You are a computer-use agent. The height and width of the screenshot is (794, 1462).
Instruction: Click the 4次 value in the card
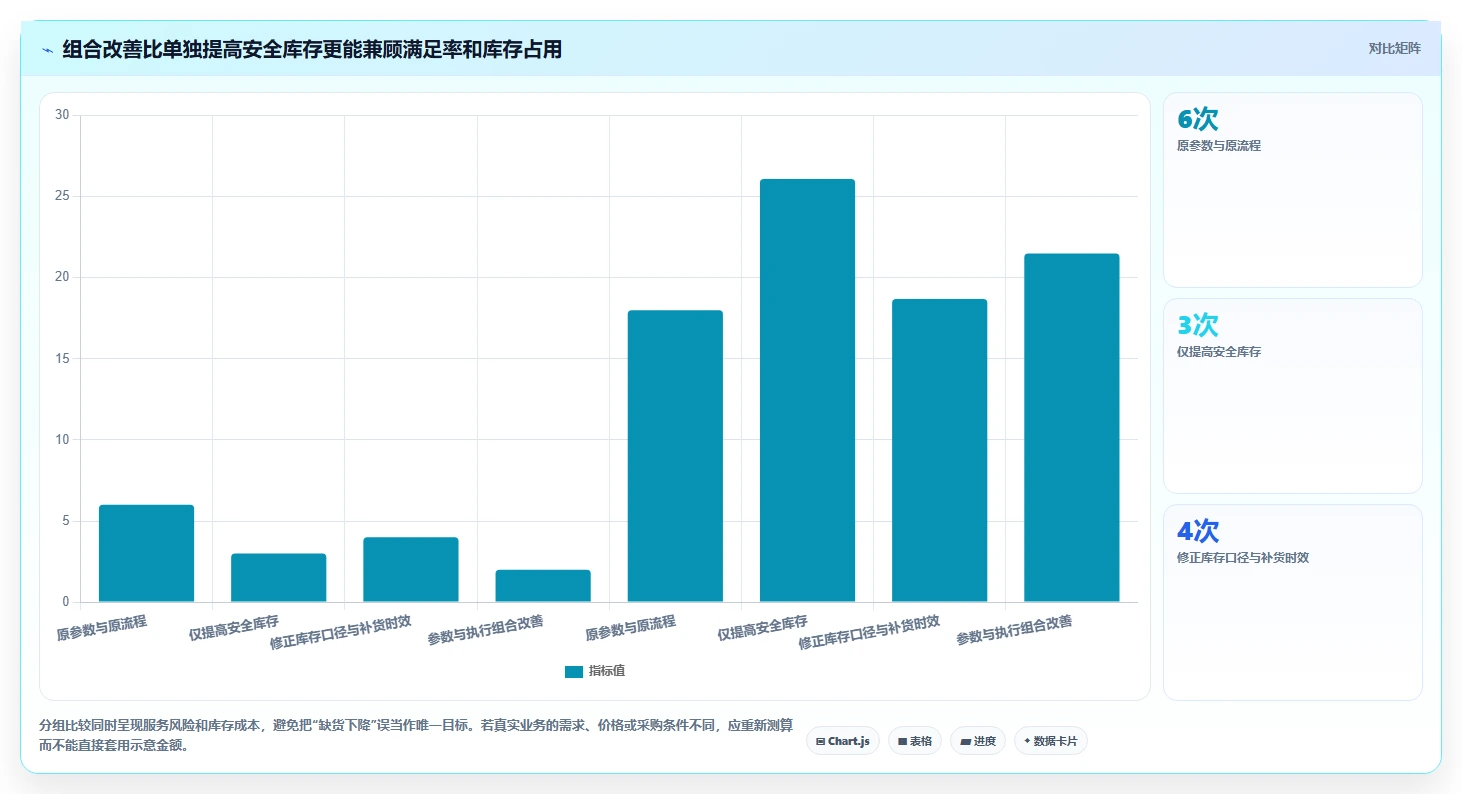[1198, 531]
